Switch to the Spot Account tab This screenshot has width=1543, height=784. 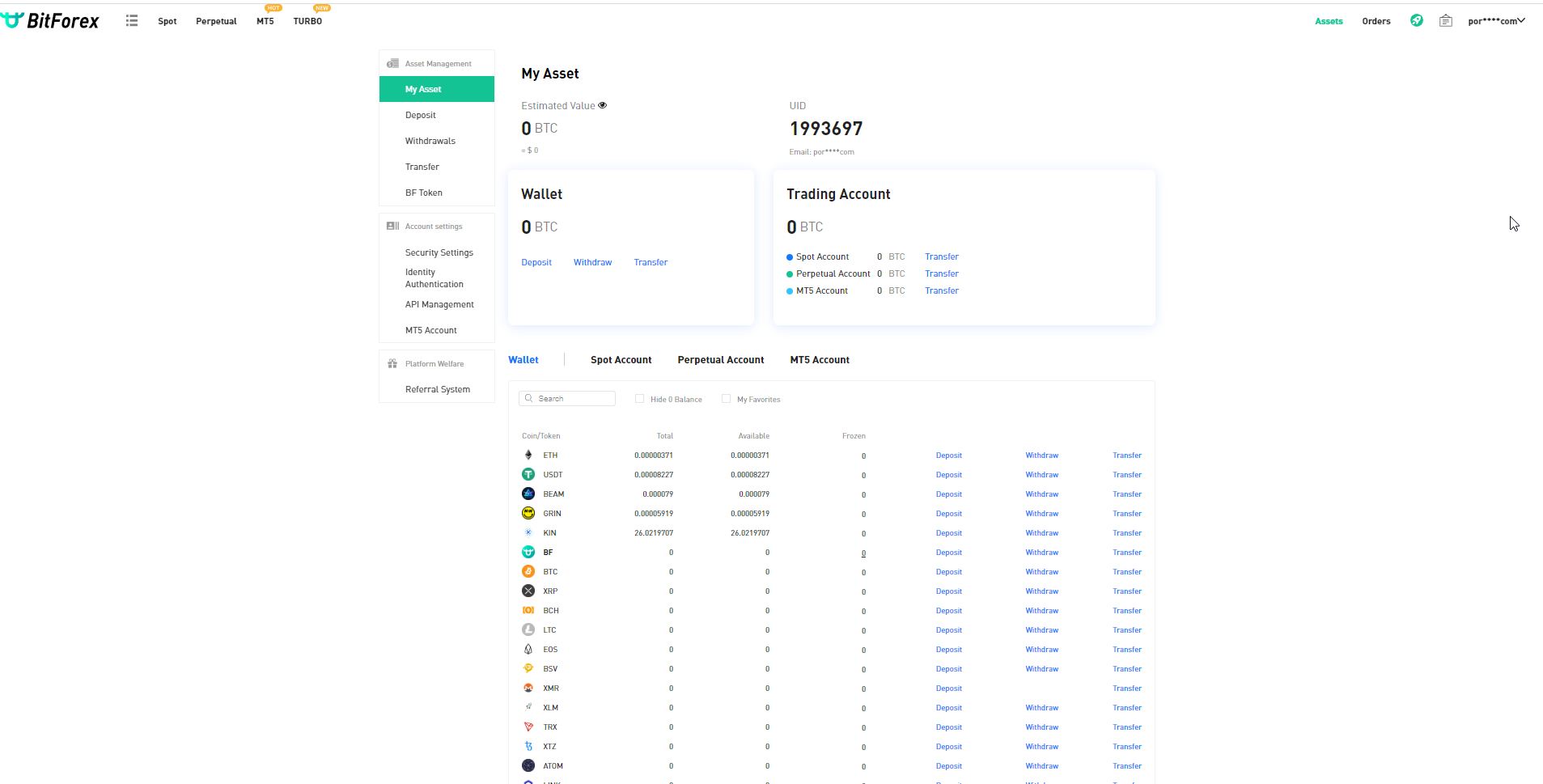coord(621,360)
